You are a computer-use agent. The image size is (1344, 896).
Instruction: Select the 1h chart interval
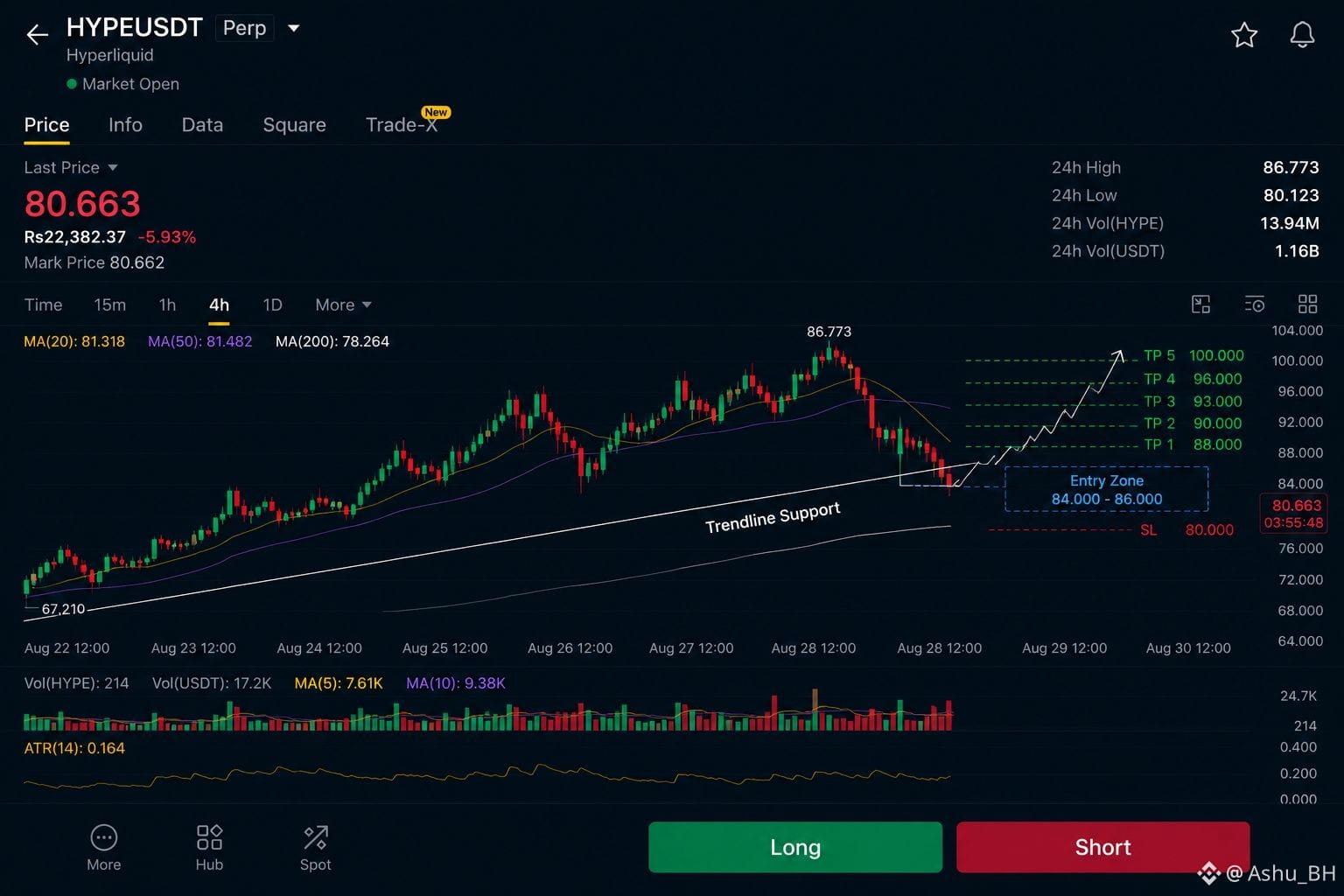(x=167, y=304)
